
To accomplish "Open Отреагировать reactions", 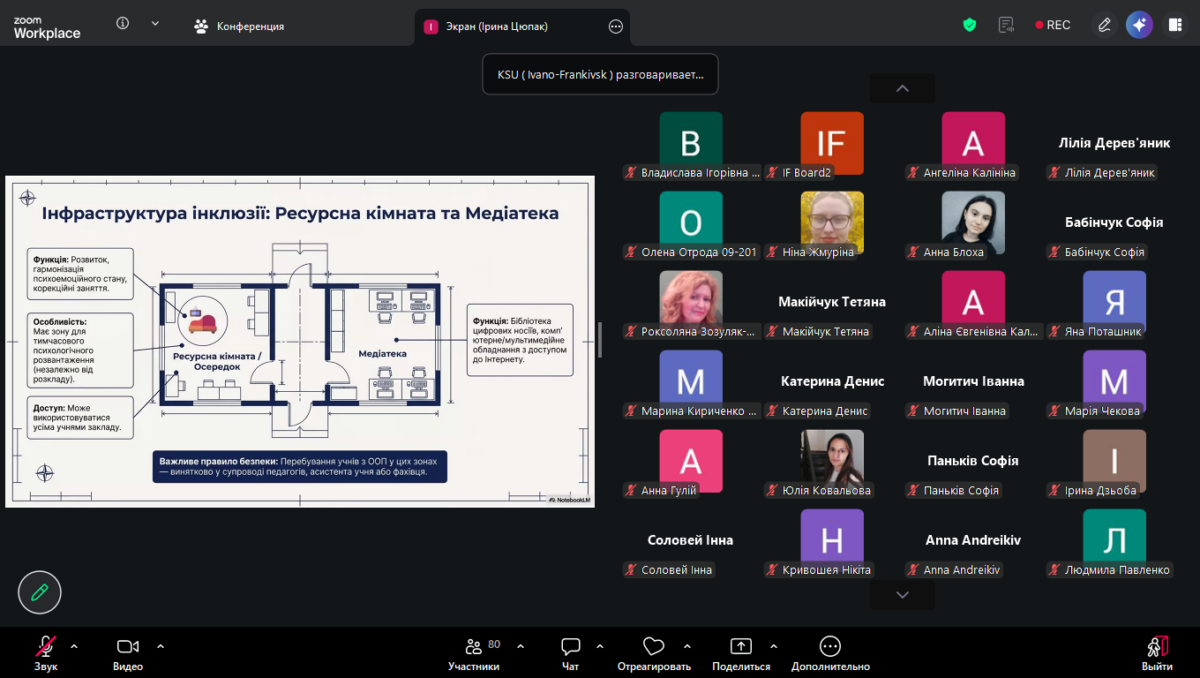I will [x=654, y=653].
